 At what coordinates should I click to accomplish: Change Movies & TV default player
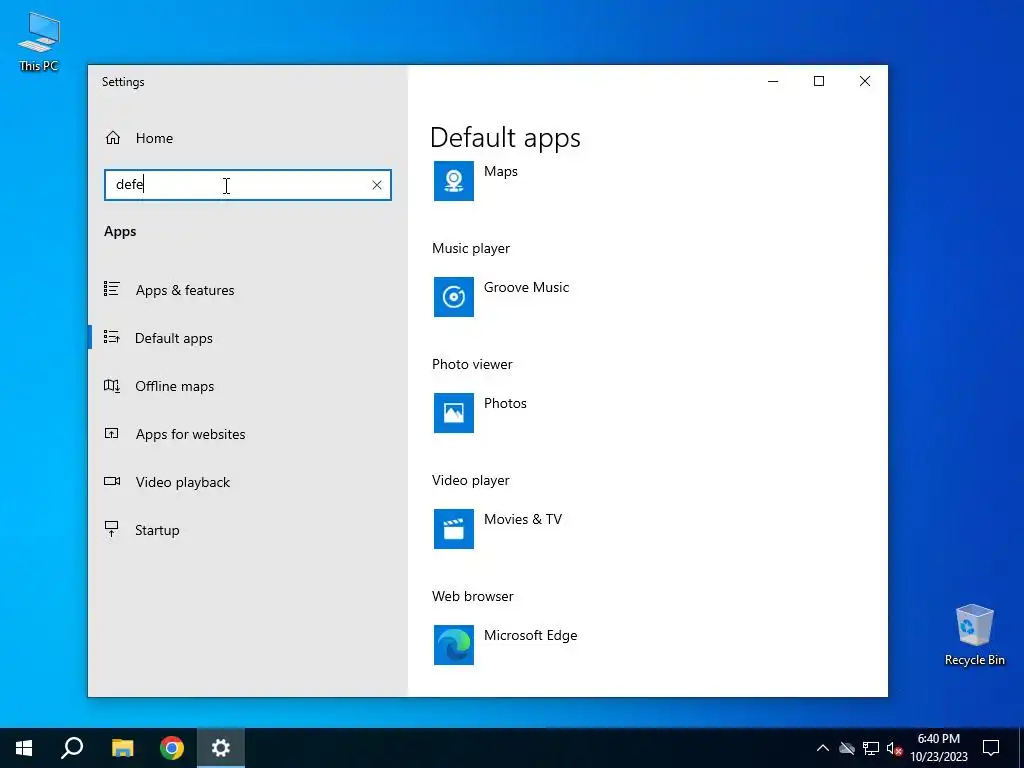pyautogui.click(x=523, y=519)
